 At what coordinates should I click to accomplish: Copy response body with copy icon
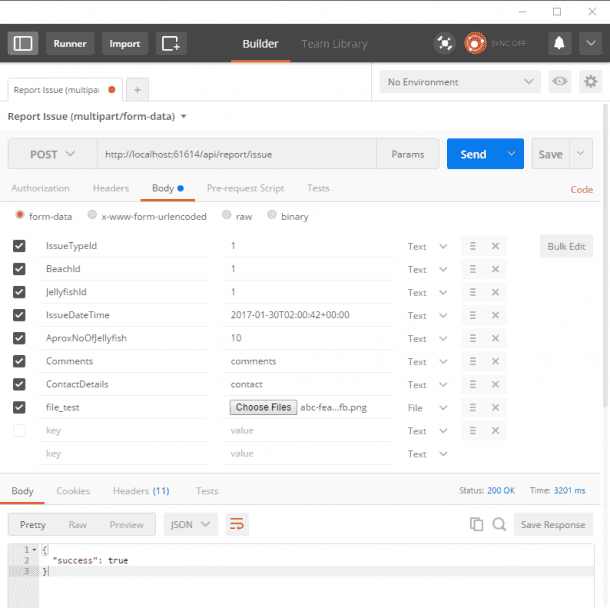[477, 524]
